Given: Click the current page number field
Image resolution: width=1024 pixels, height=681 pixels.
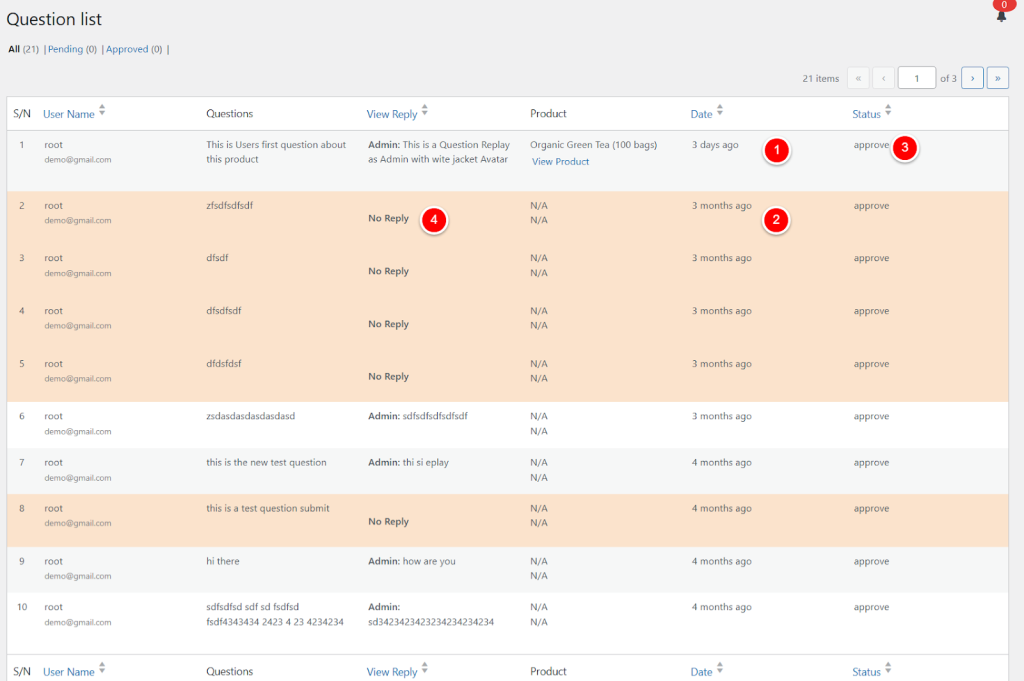Looking at the screenshot, I should 916,78.
